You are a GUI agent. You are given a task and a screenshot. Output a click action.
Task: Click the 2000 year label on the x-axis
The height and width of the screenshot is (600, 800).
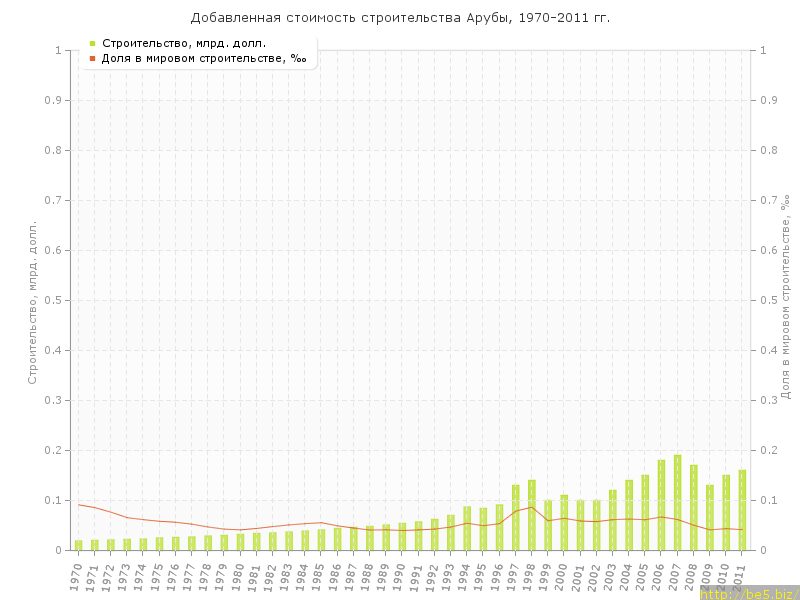tap(563, 577)
